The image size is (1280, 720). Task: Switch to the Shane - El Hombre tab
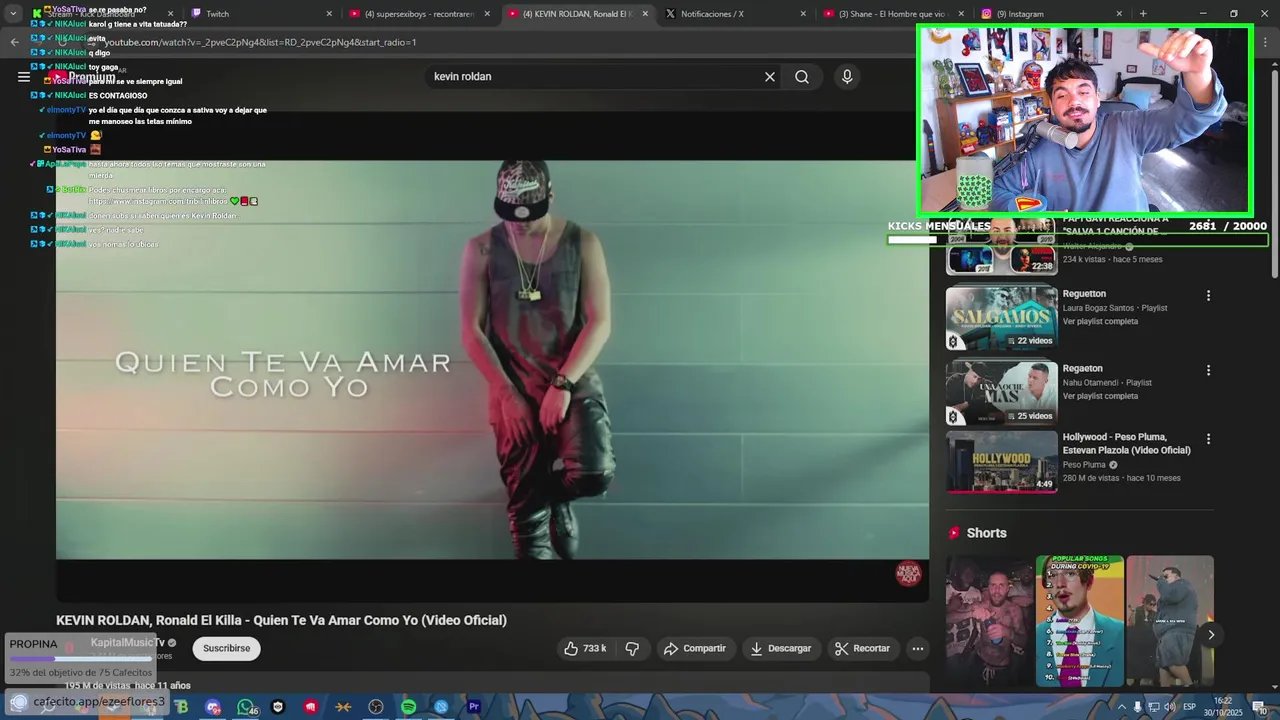893,14
